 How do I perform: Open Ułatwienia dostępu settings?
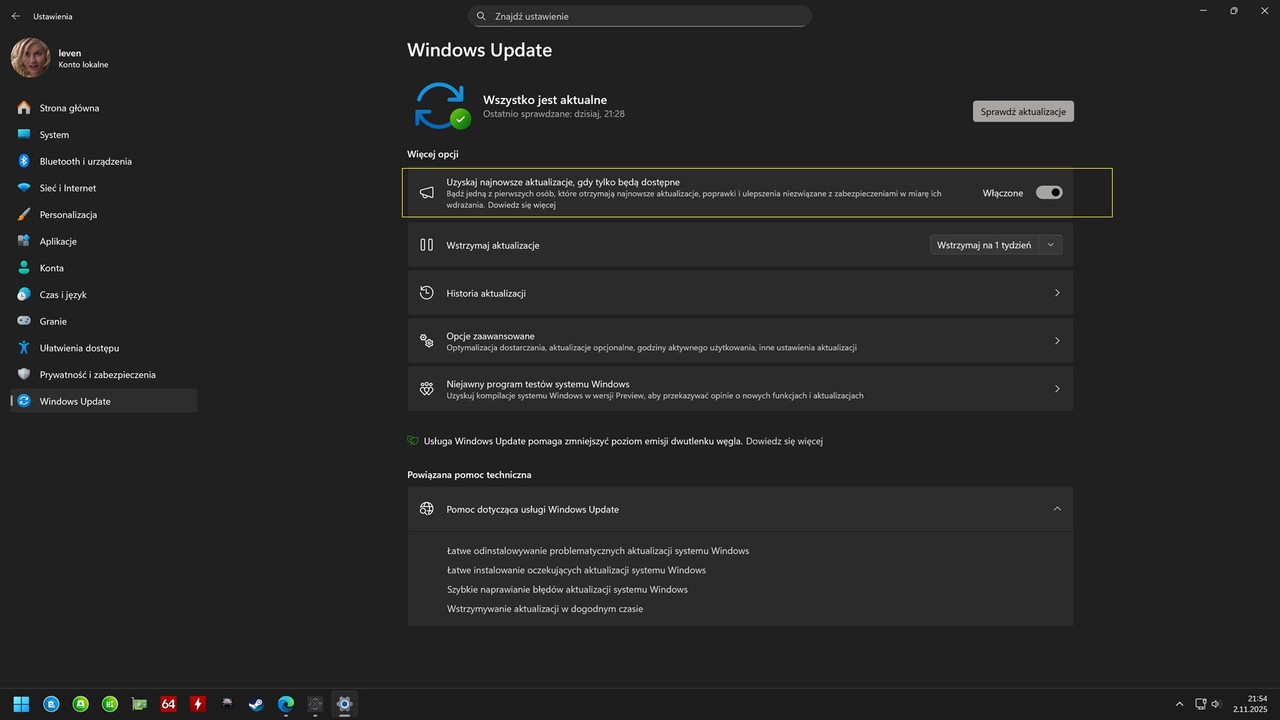coord(104,348)
